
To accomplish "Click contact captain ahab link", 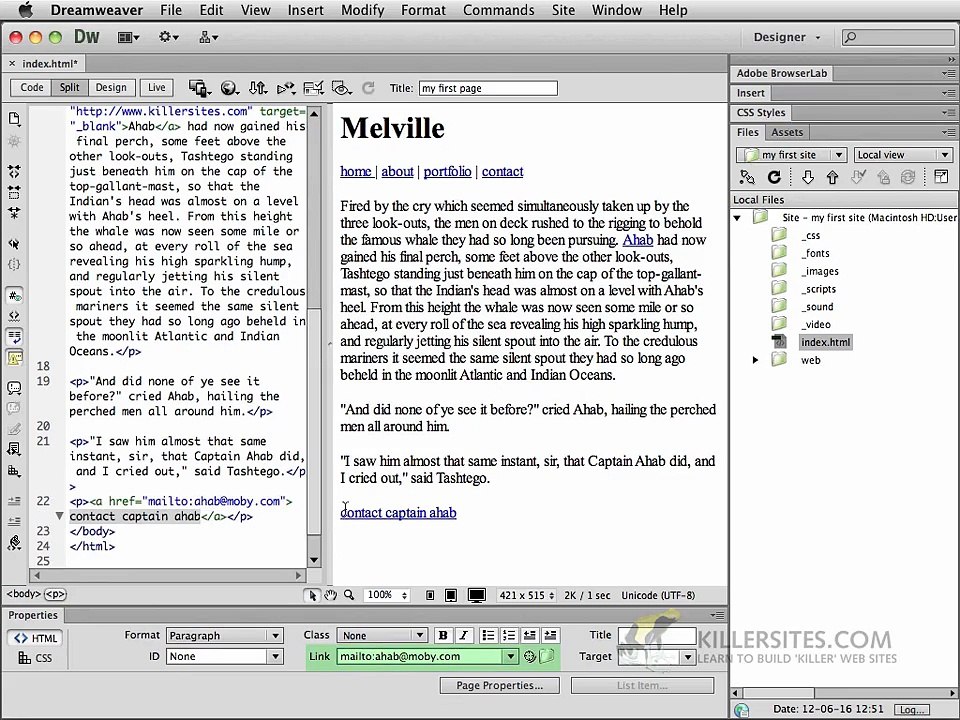I will (x=398, y=512).
